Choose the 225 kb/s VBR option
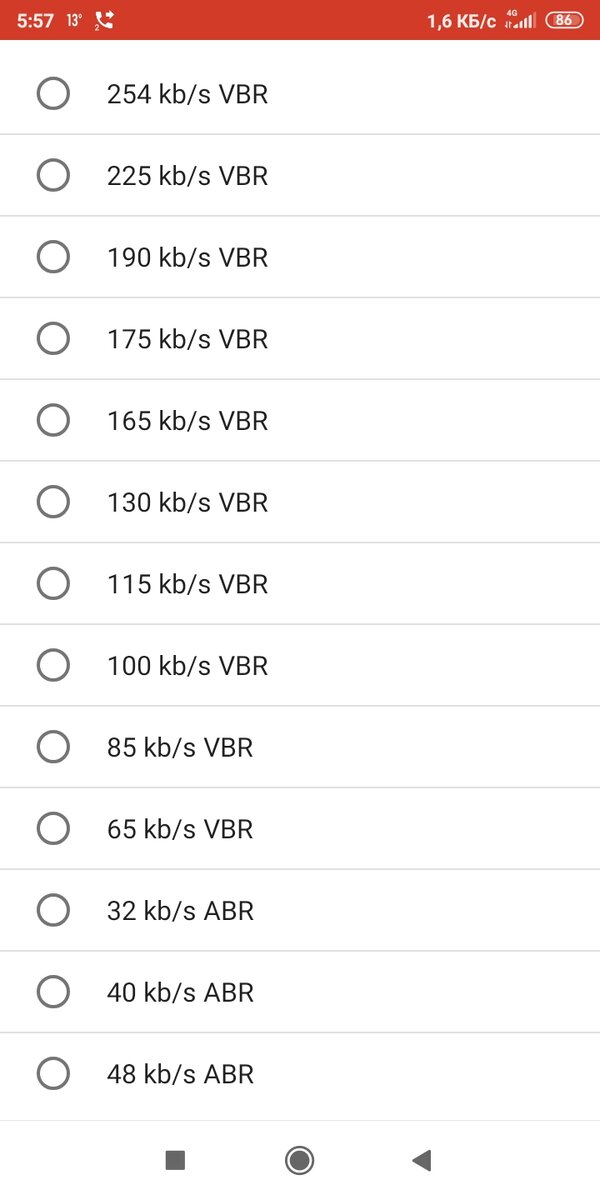 [53, 176]
